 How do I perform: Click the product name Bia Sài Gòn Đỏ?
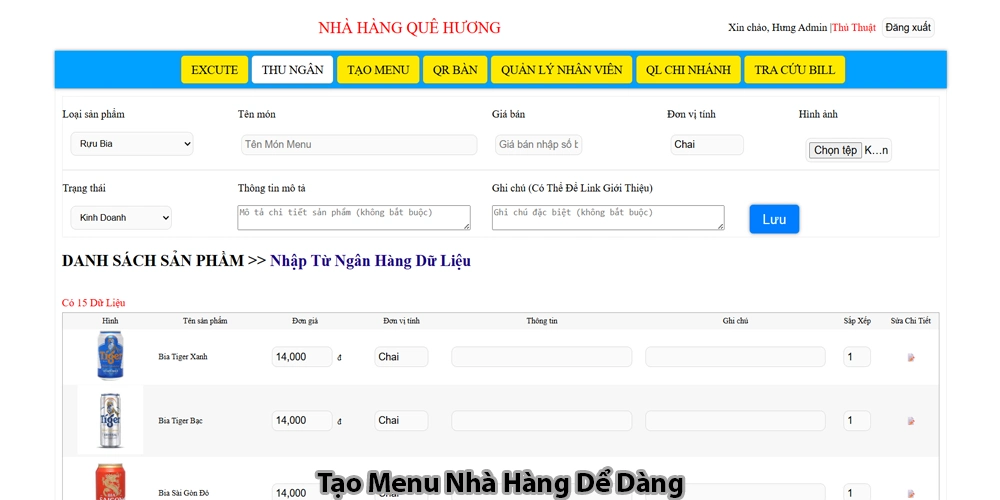click(184, 493)
